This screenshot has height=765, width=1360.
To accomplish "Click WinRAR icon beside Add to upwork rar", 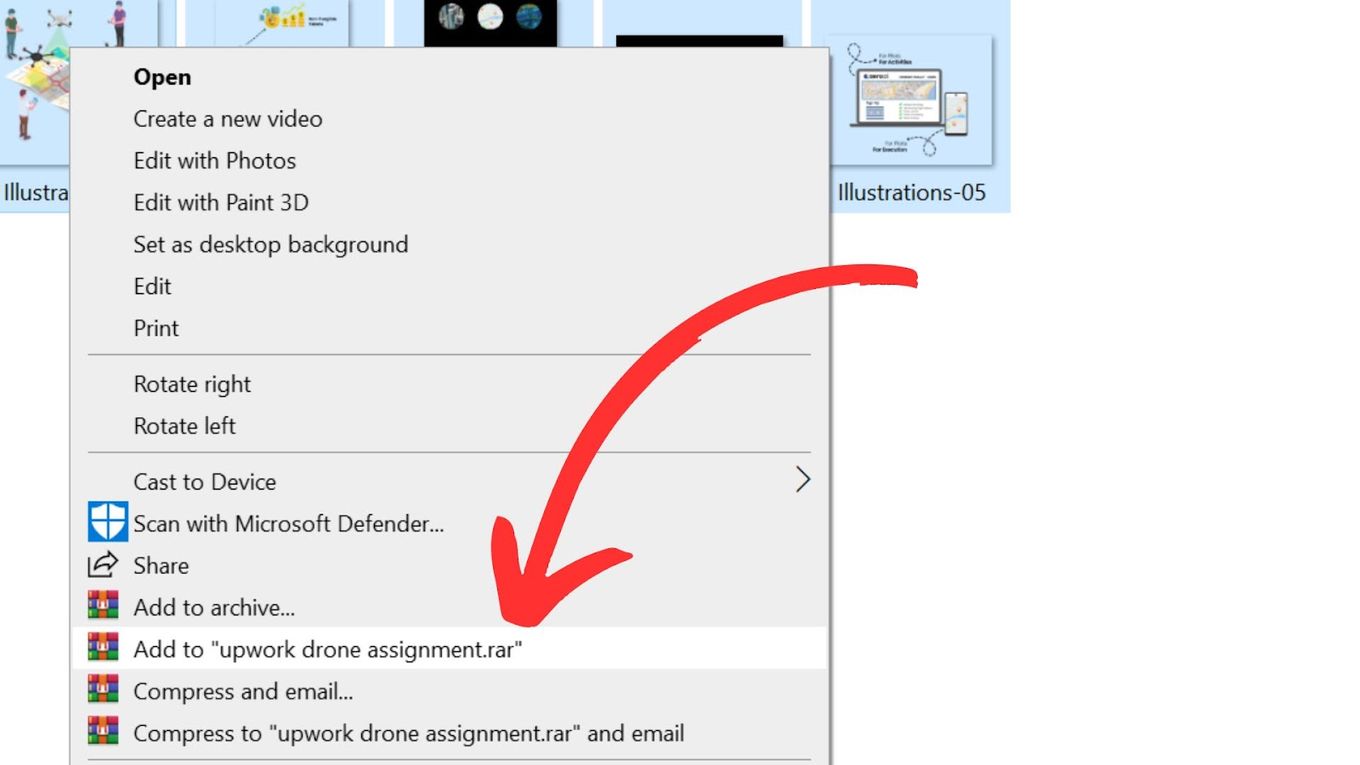I will (x=103, y=647).
